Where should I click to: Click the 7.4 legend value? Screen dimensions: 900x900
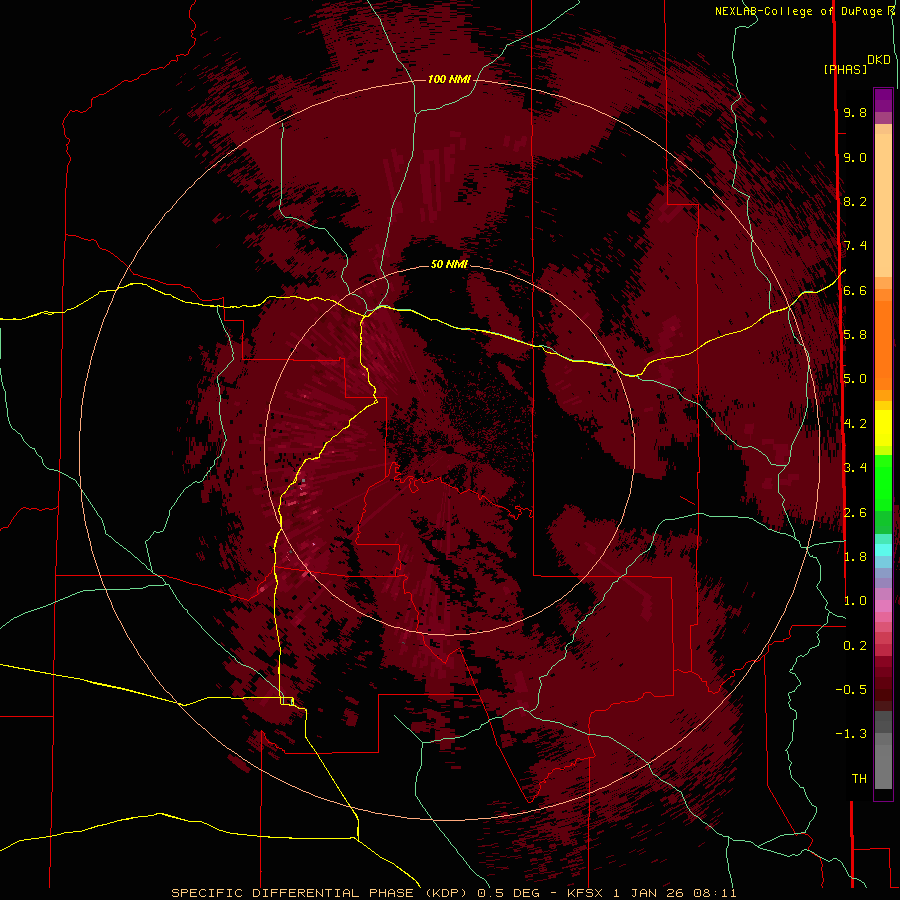click(x=855, y=246)
